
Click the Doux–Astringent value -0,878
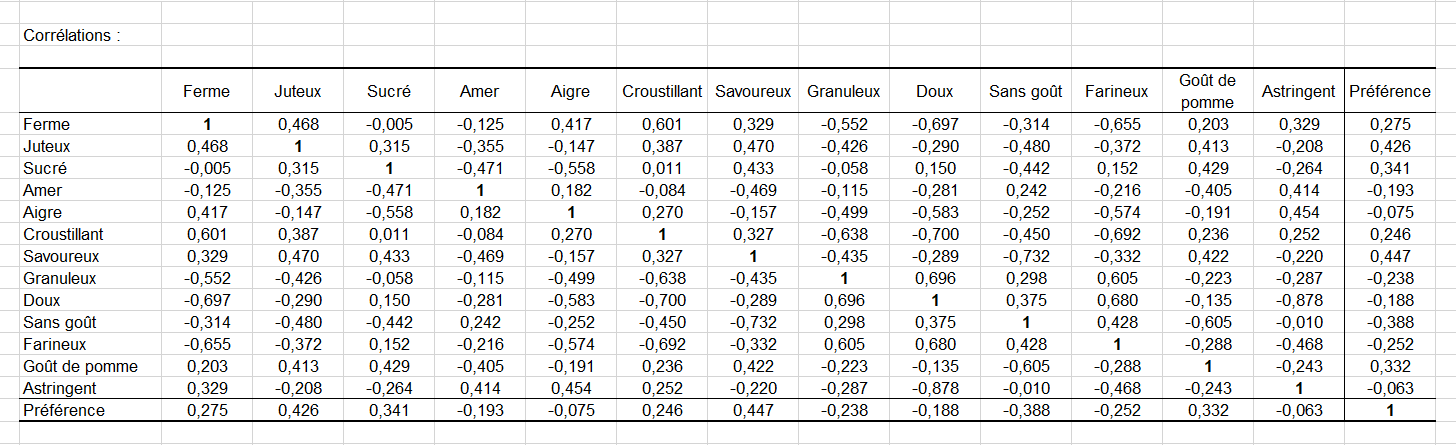(x=1298, y=300)
